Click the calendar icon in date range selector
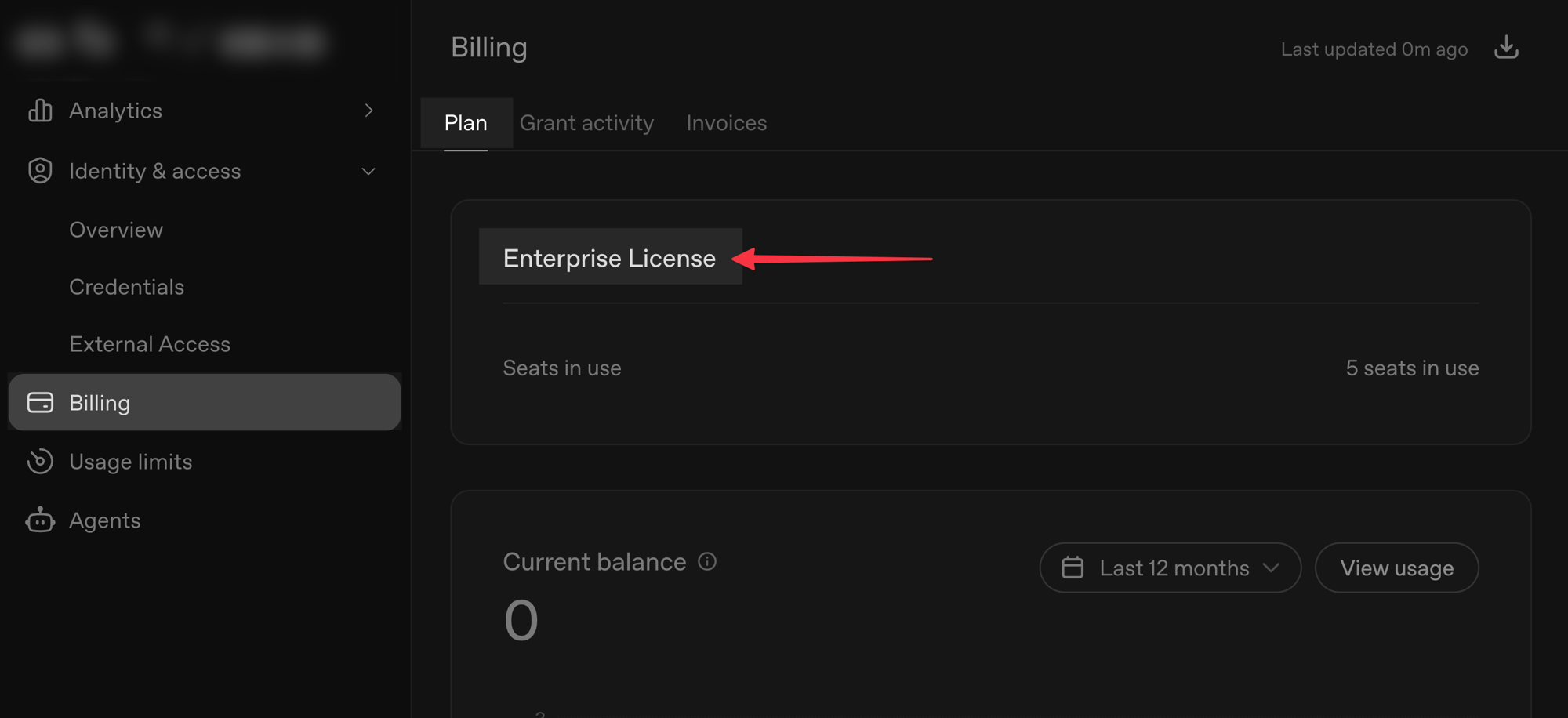Screen dimensions: 1568x718 click(x=1073, y=568)
